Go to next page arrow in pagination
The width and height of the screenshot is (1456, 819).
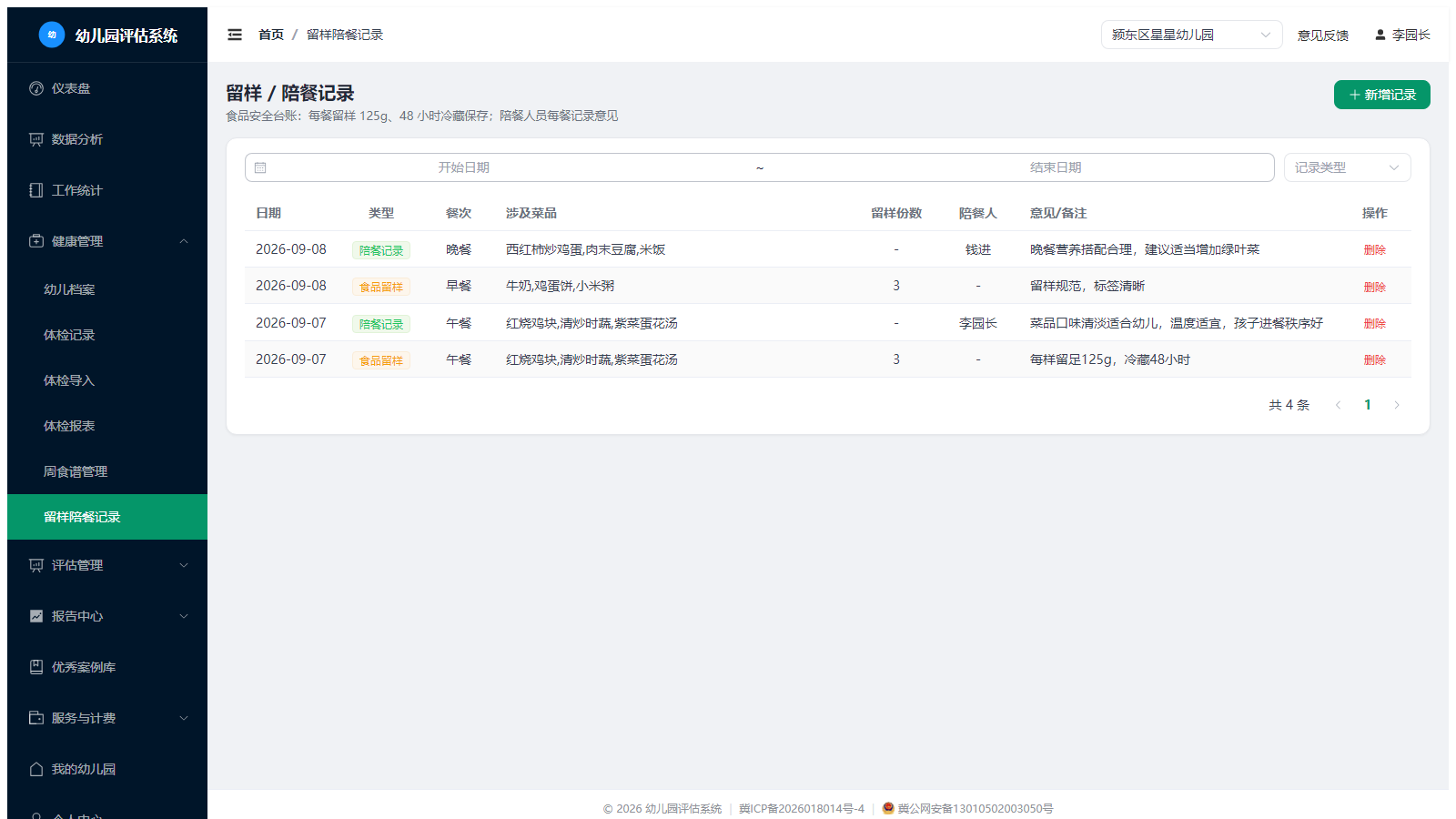point(1397,405)
